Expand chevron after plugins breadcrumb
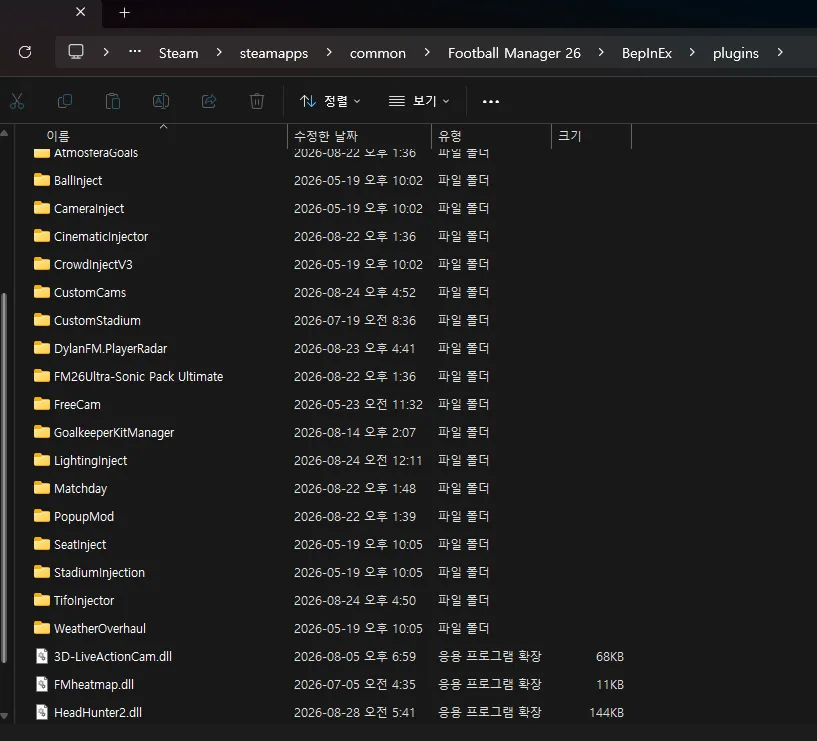Image resolution: width=817 pixels, height=741 pixels. click(779, 52)
